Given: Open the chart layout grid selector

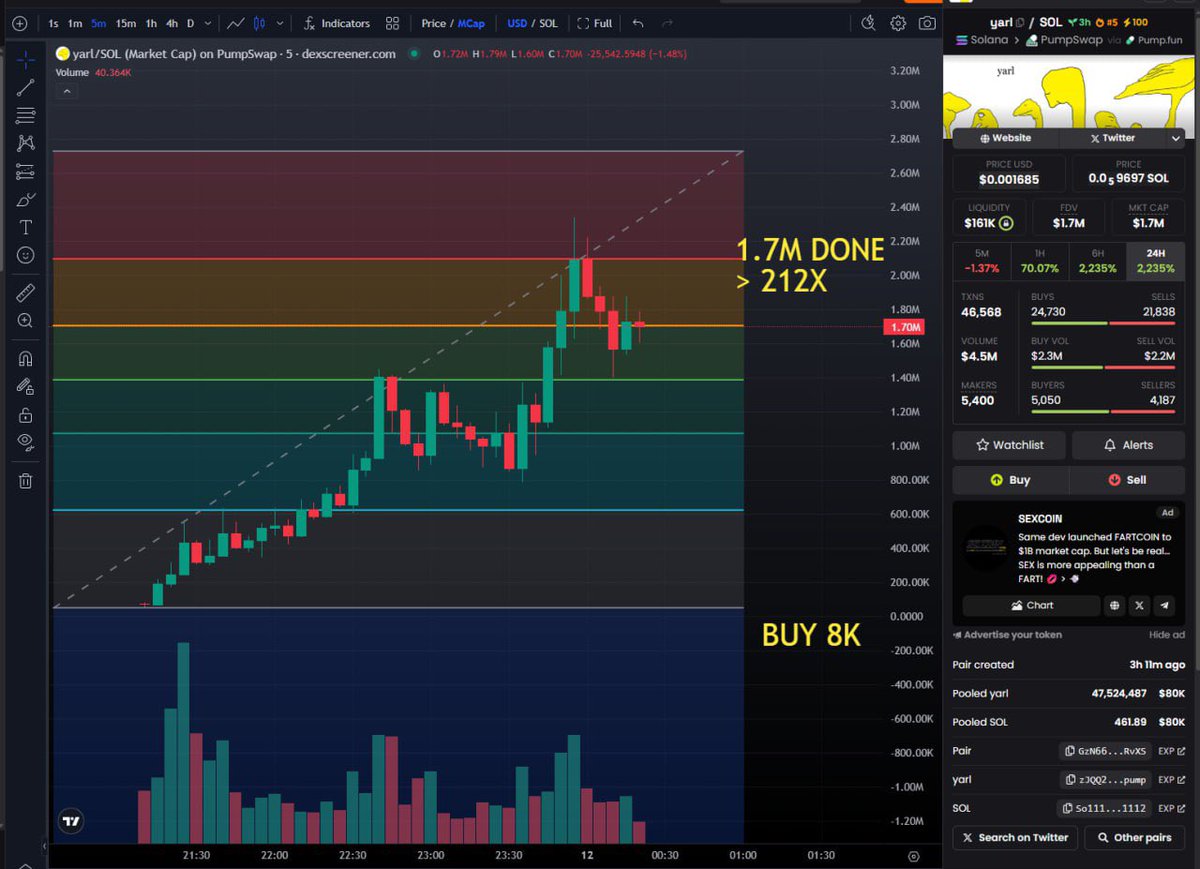Looking at the screenshot, I should coord(393,23).
